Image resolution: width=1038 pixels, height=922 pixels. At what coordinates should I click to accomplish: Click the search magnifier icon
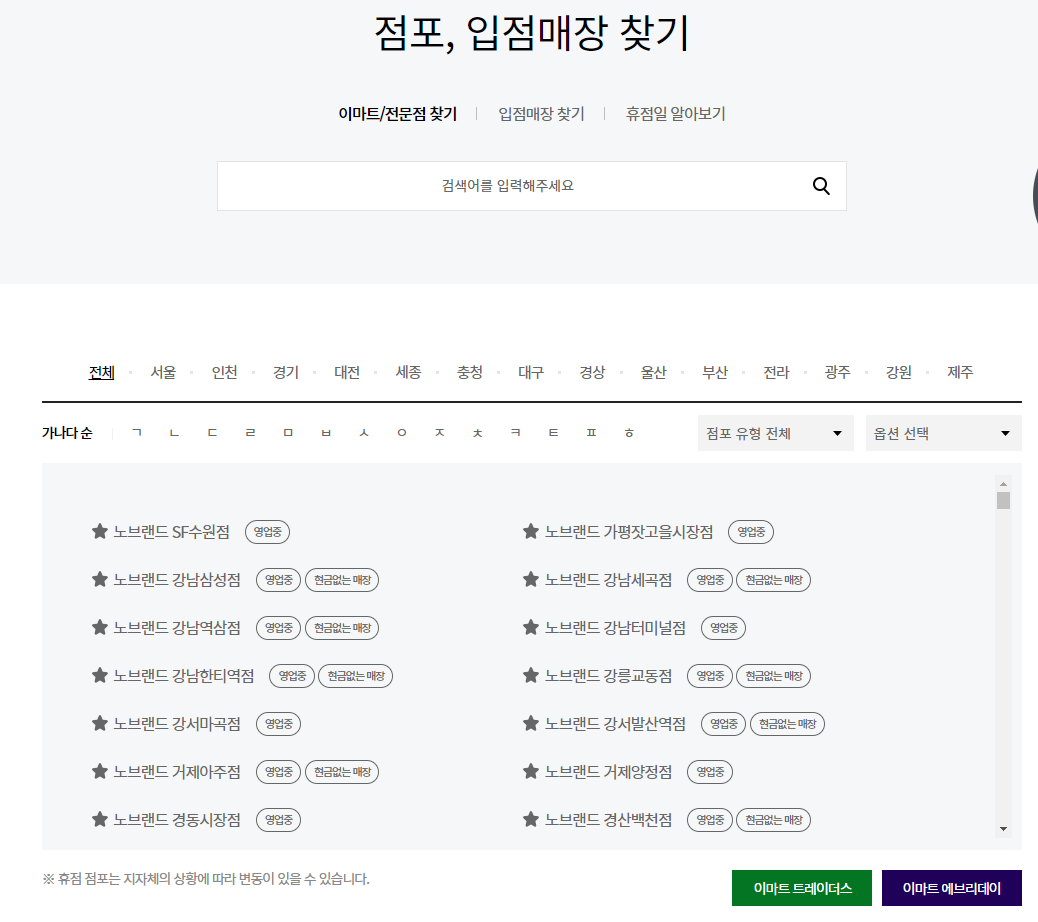pyautogui.click(x=821, y=186)
